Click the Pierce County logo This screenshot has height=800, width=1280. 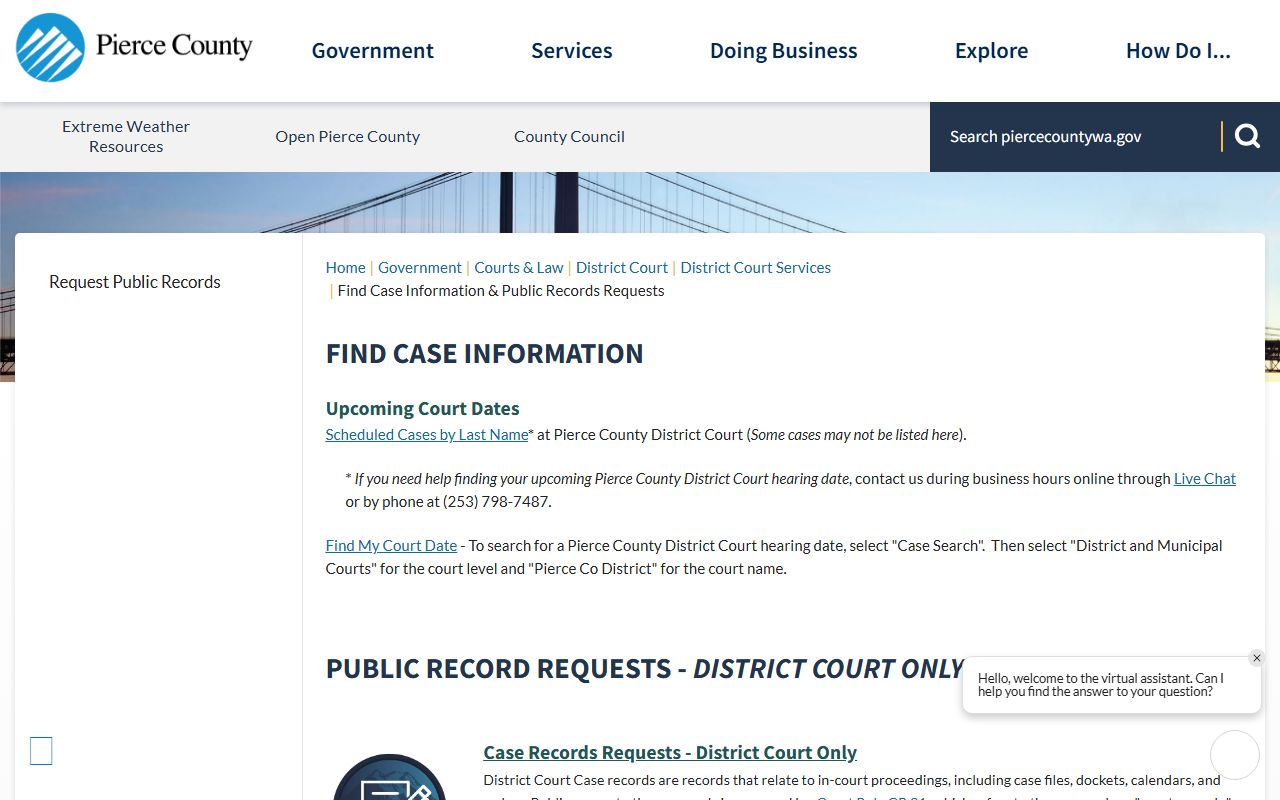point(134,47)
